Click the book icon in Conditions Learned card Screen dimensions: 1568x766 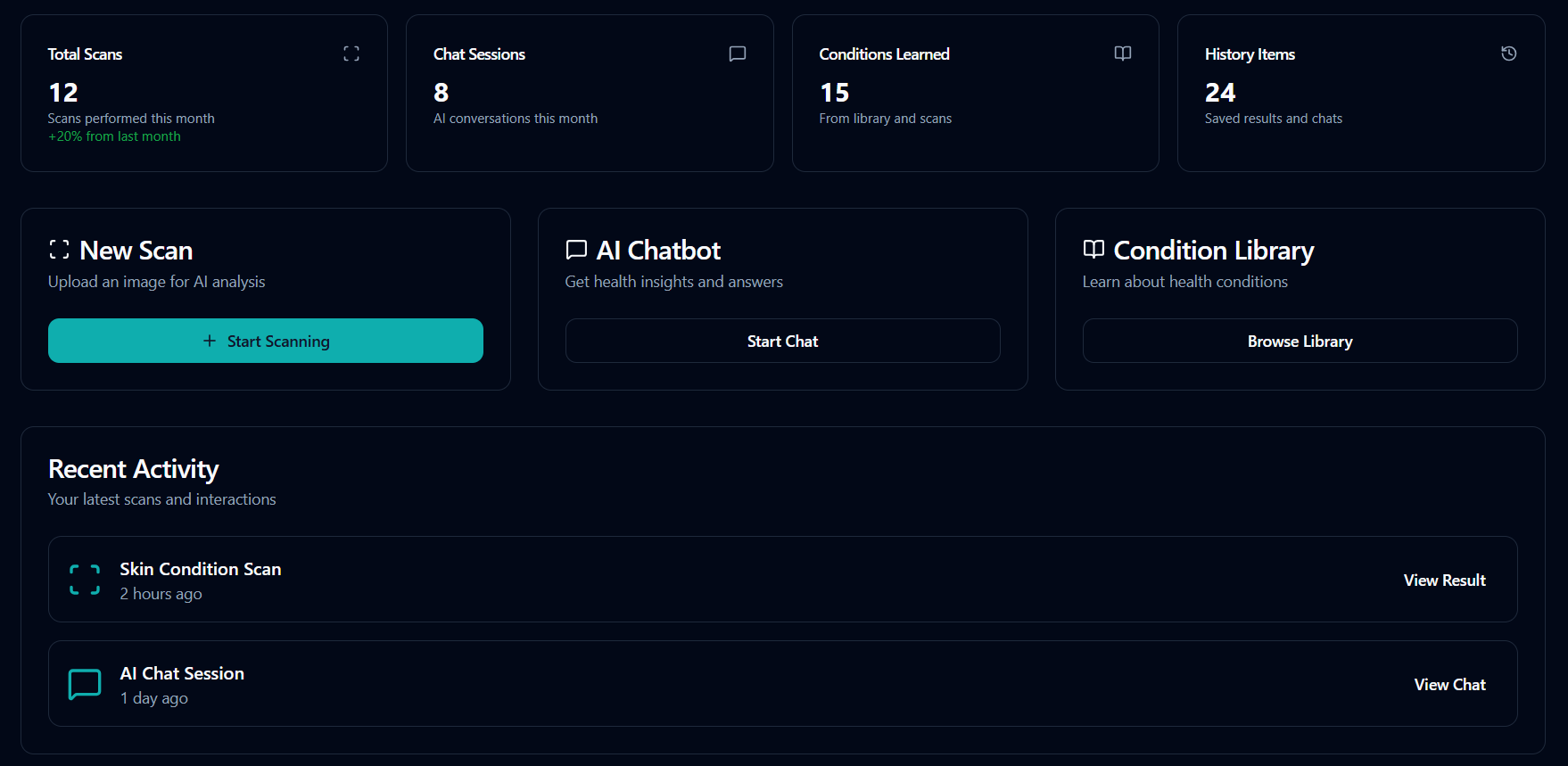coord(1123,54)
